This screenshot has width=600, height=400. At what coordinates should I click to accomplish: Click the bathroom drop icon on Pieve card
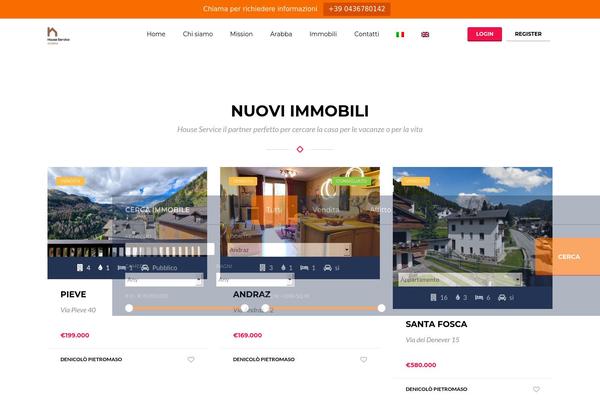point(100,268)
